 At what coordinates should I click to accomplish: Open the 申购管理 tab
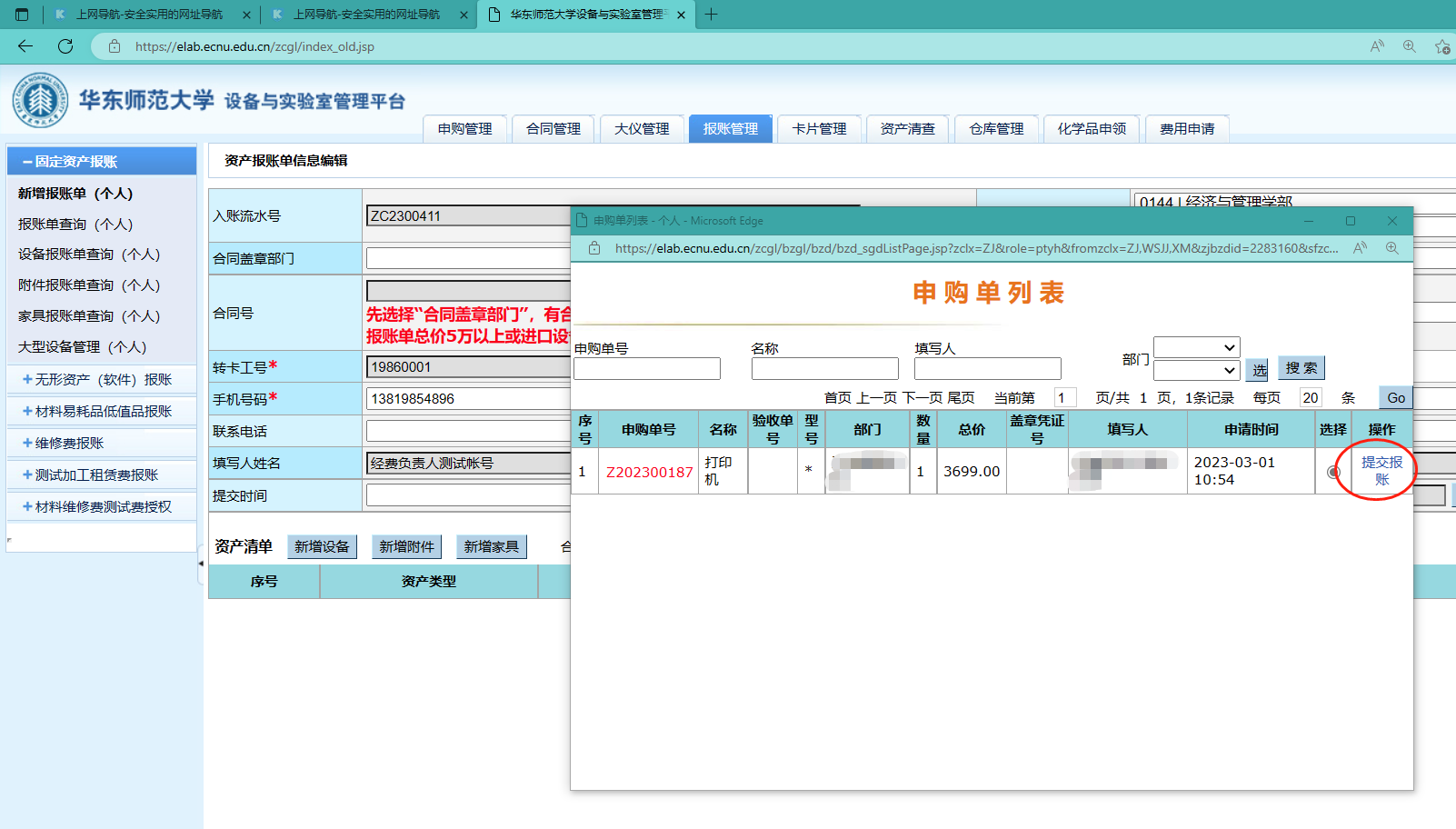click(x=465, y=129)
